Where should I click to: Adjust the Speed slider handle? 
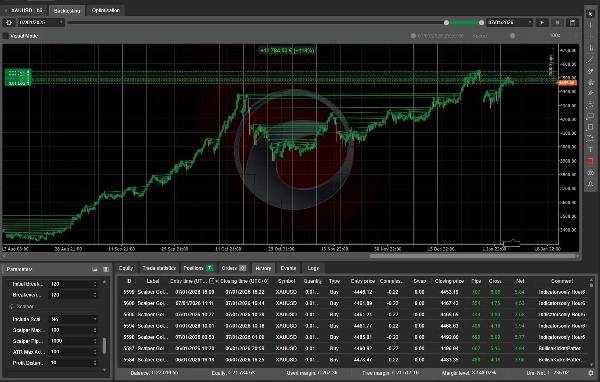click(512, 36)
